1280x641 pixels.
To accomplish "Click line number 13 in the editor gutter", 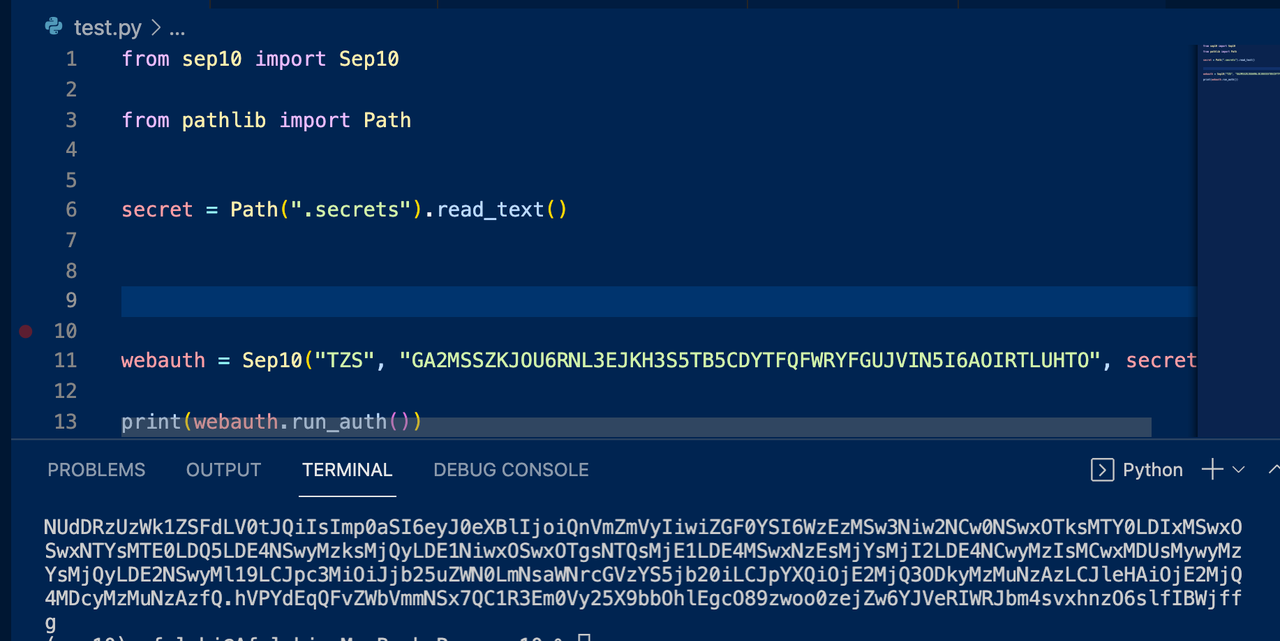I will pyautogui.click(x=65, y=421).
